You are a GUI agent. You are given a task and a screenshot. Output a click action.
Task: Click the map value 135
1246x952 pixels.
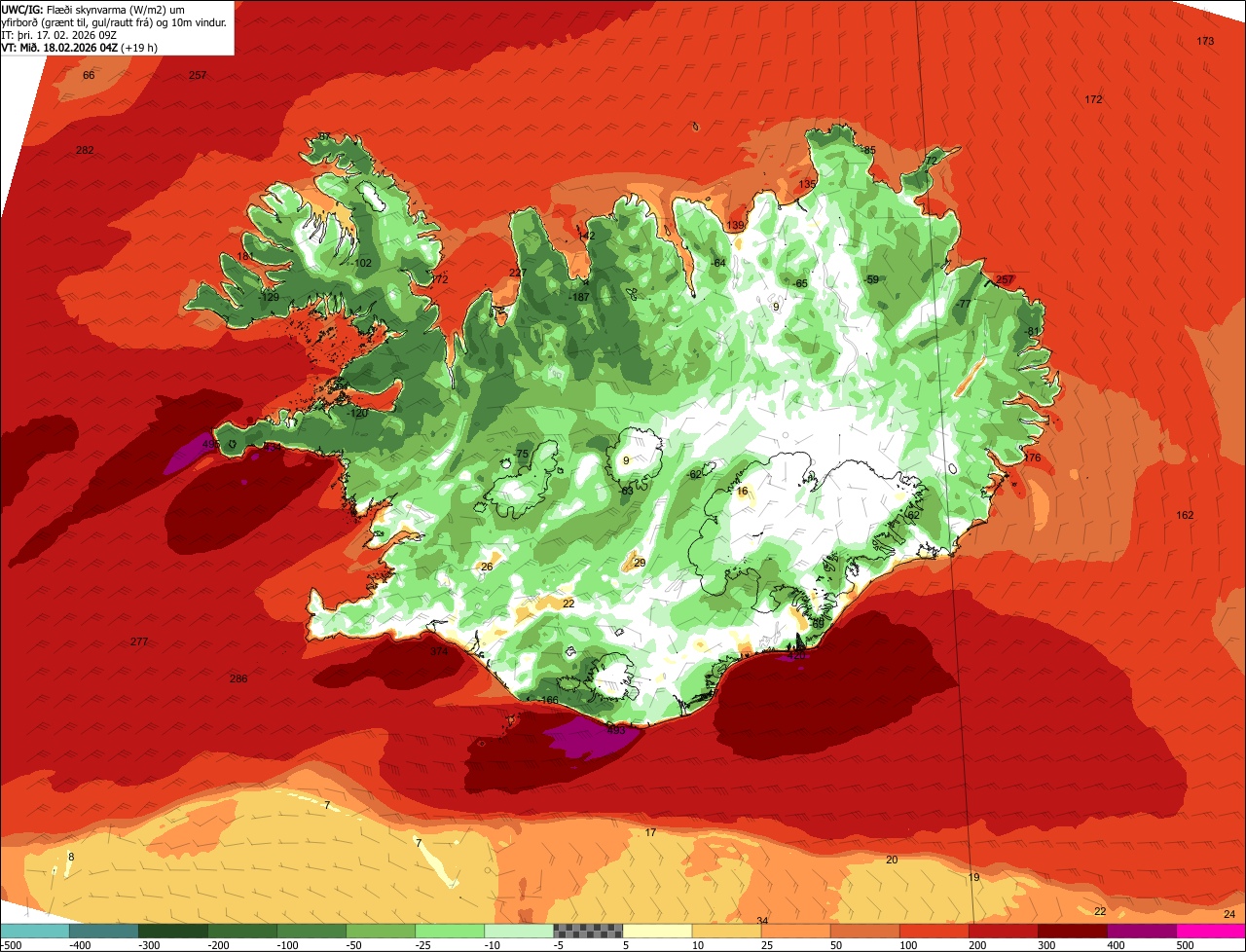click(x=807, y=184)
